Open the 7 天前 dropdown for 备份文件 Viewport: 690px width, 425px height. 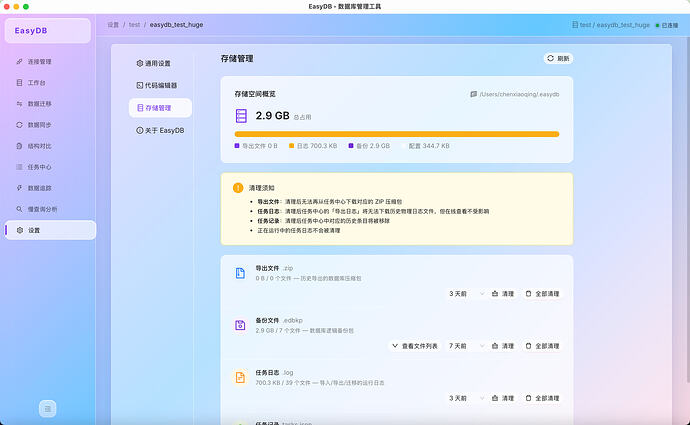(x=466, y=346)
